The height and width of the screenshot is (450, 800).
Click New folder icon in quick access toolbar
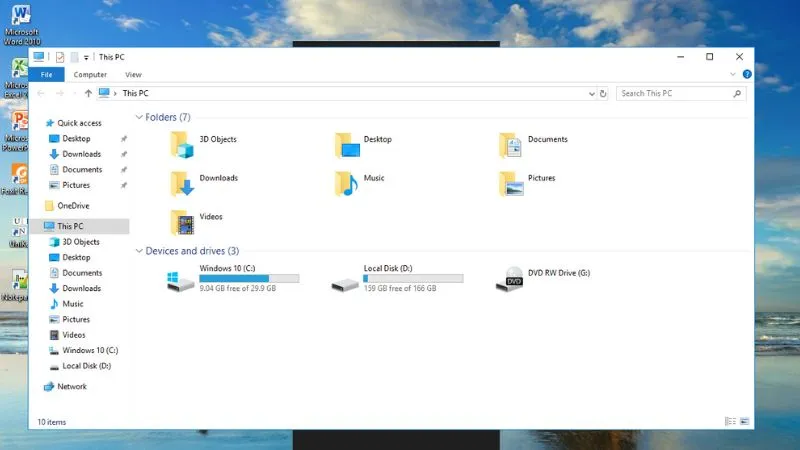pos(74,57)
